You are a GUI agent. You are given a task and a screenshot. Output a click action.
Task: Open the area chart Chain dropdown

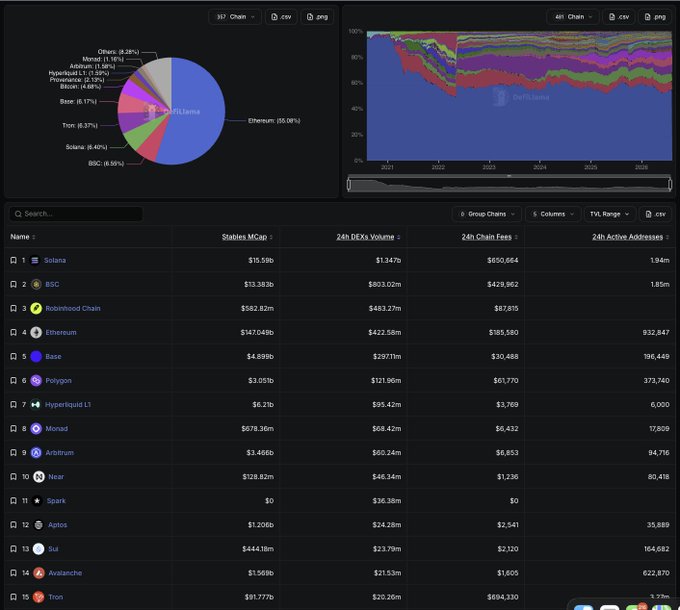pos(573,17)
